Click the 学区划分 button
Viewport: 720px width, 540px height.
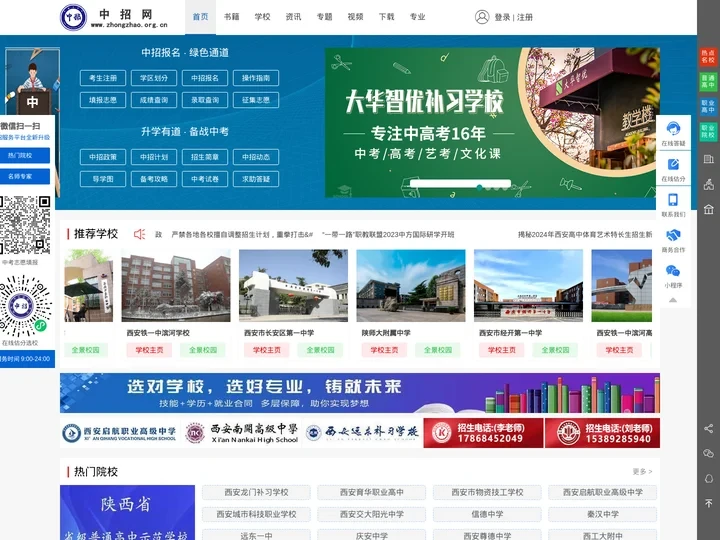coord(154,78)
